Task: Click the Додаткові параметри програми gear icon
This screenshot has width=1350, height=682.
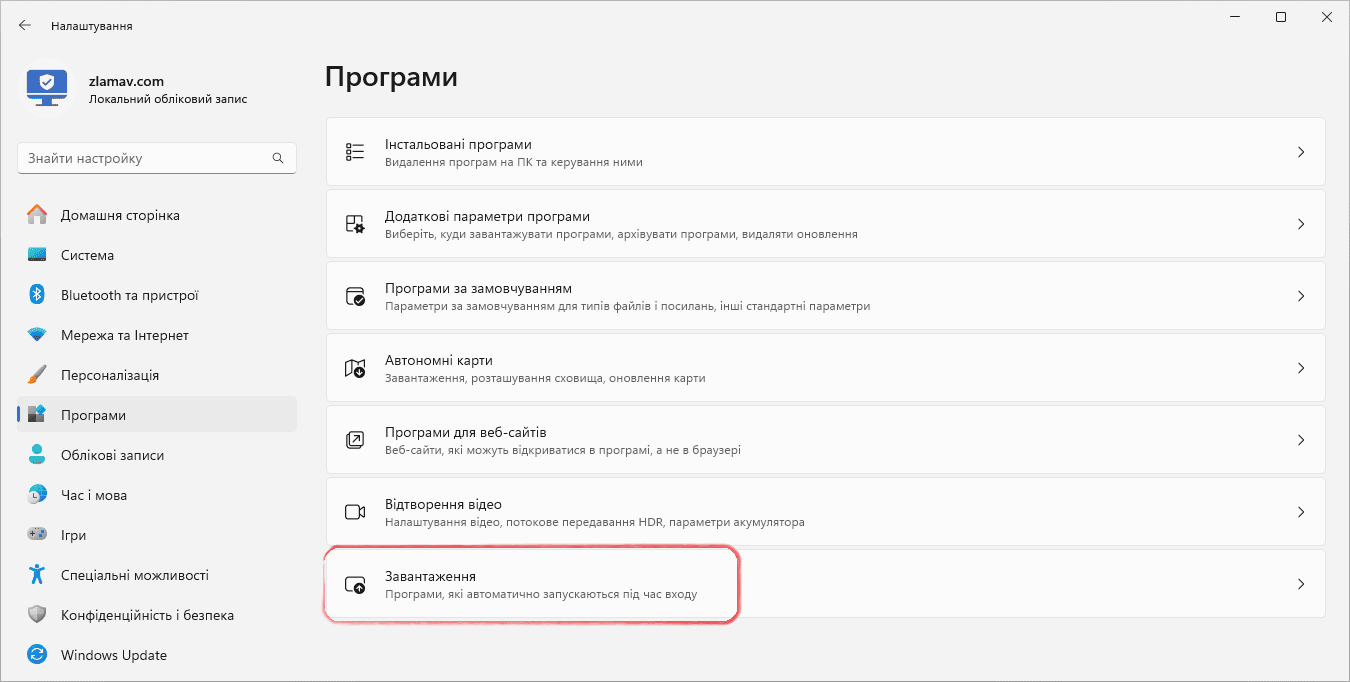Action: (355, 224)
